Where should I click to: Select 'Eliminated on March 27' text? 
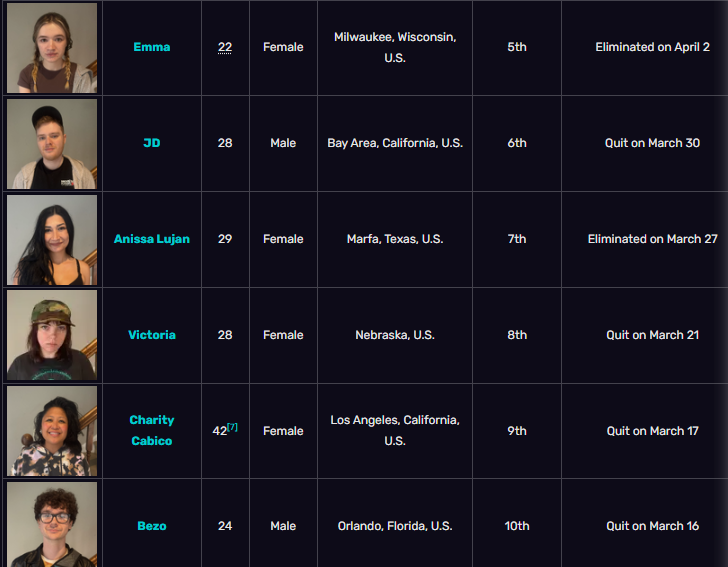(x=652, y=239)
